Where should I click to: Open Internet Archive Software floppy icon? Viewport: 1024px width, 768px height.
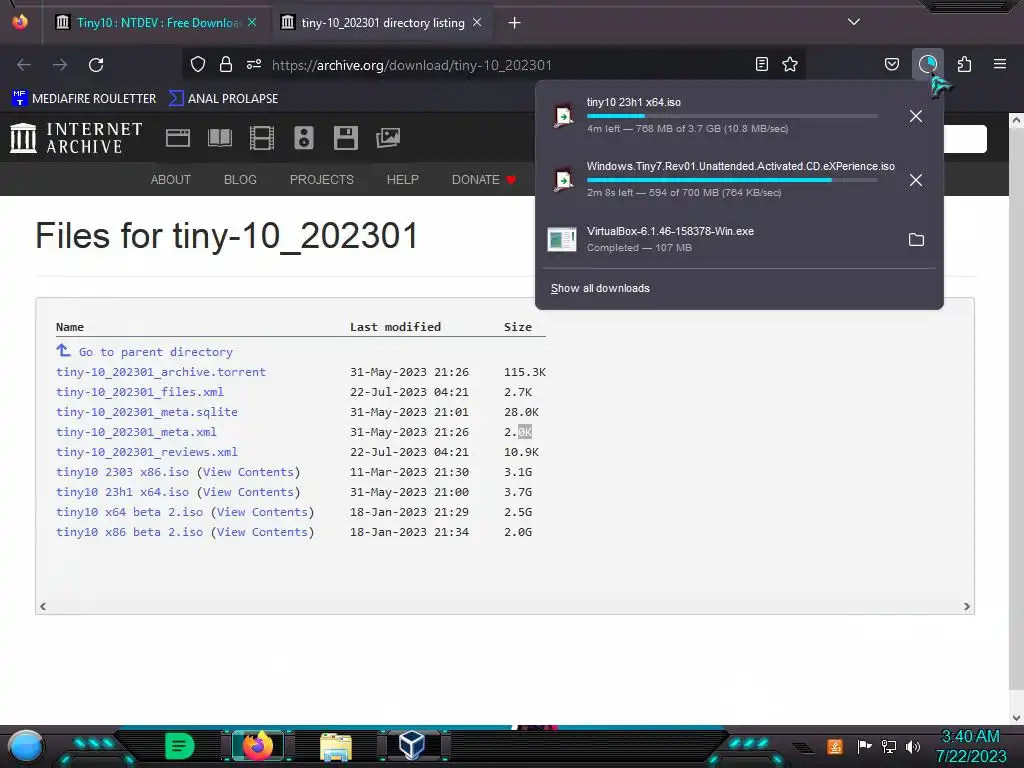[345, 138]
